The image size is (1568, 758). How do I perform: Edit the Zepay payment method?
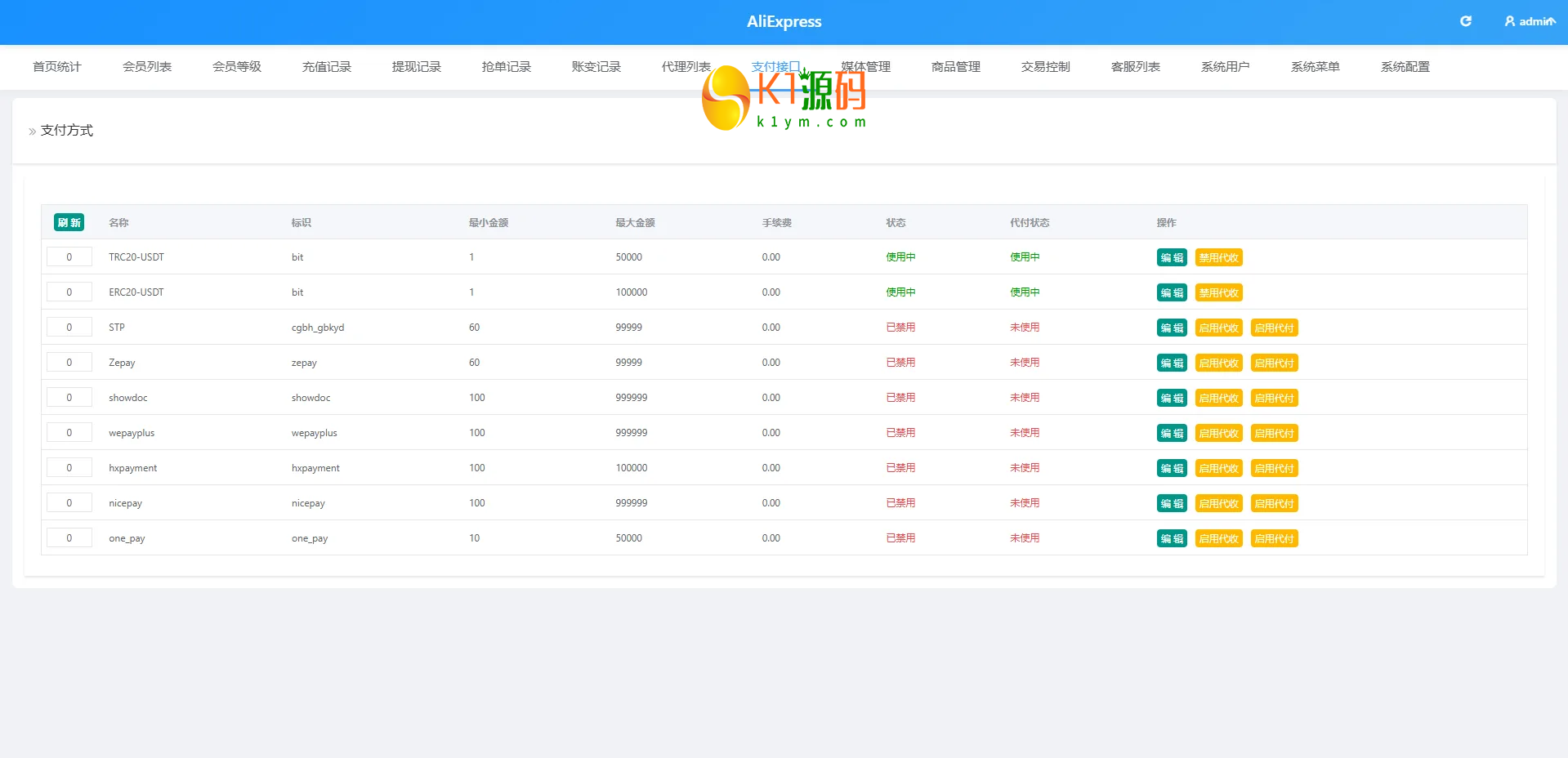(1172, 363)
